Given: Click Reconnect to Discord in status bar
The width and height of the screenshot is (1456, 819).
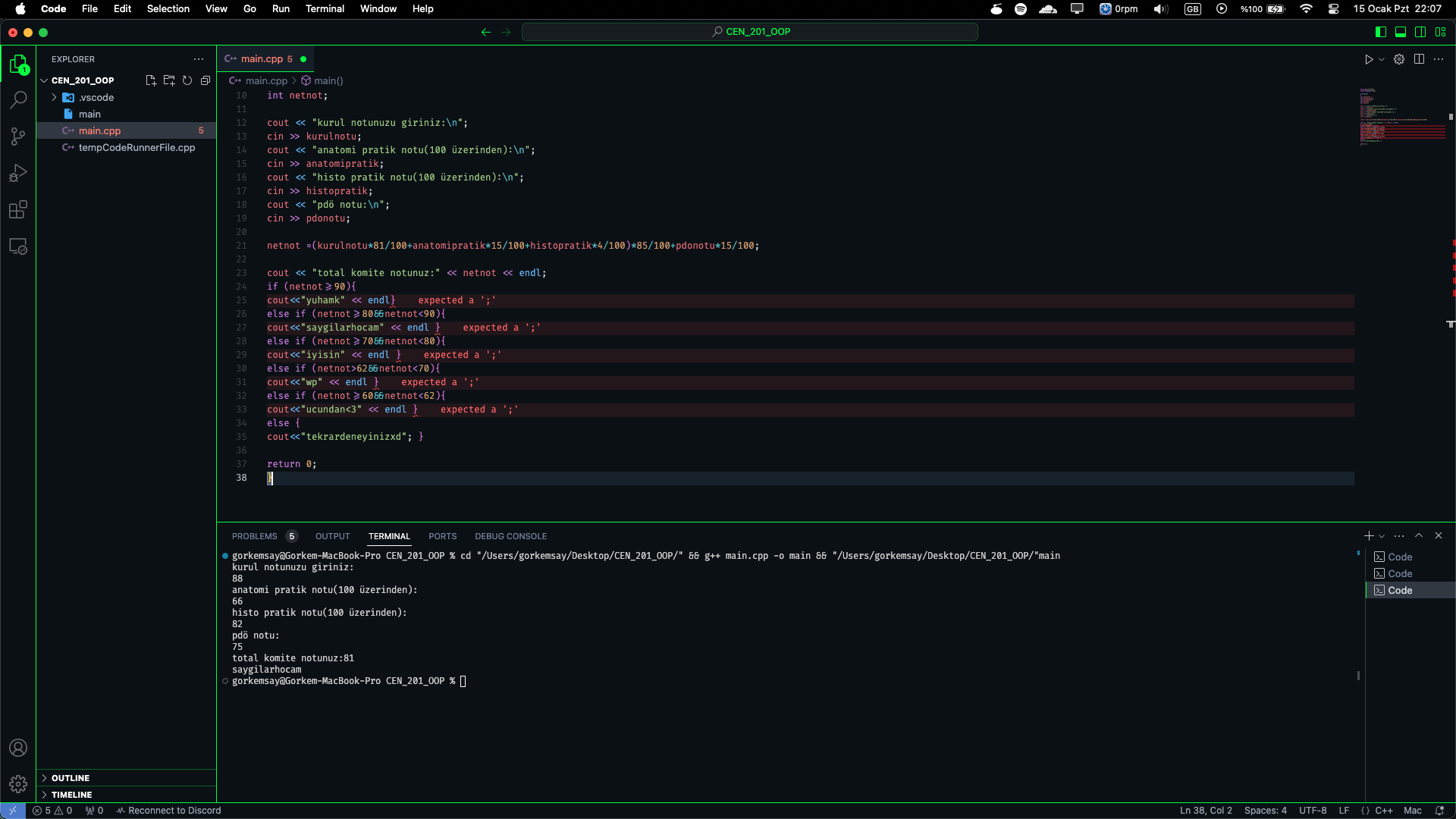Looking at the screenshot, I should click(x=168, y=811).
